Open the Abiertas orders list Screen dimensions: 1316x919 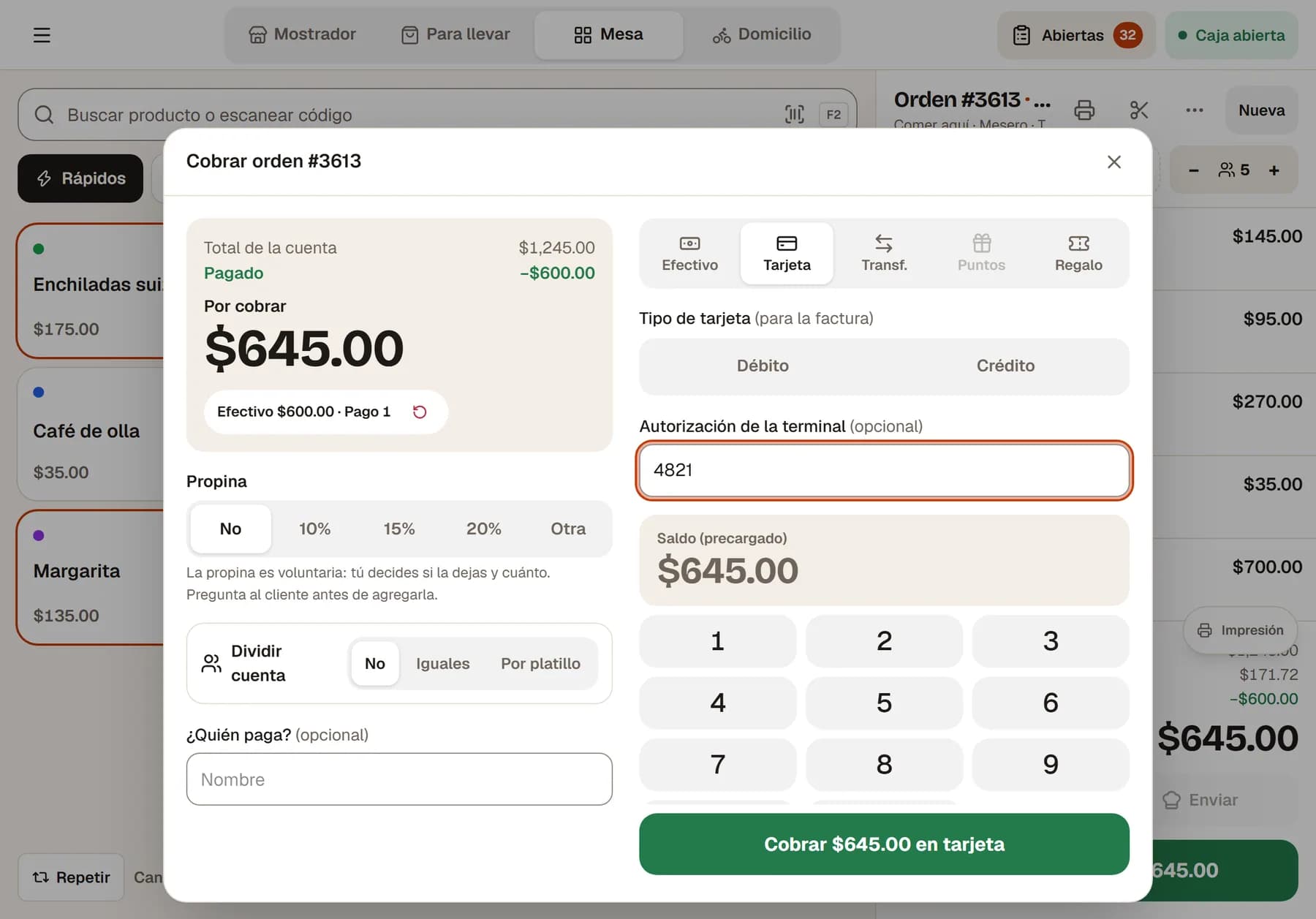[x=1076, y=35]
